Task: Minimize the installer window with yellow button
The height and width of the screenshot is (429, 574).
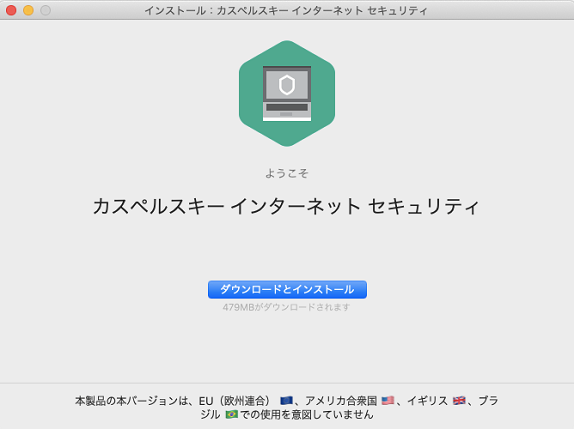Action: click(x=29, y=10)
